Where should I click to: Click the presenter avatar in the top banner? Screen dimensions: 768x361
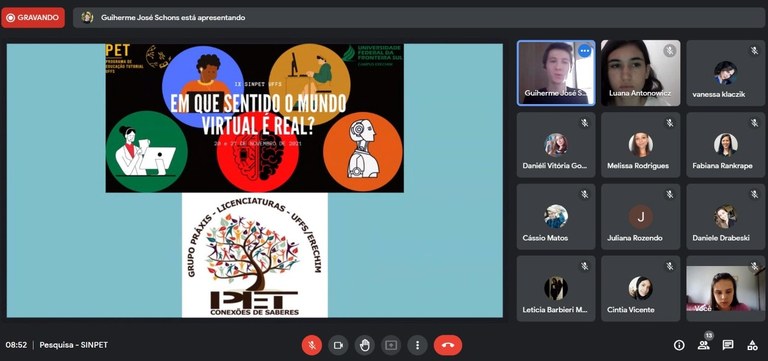pyautogui.click(x=87, y=18)
